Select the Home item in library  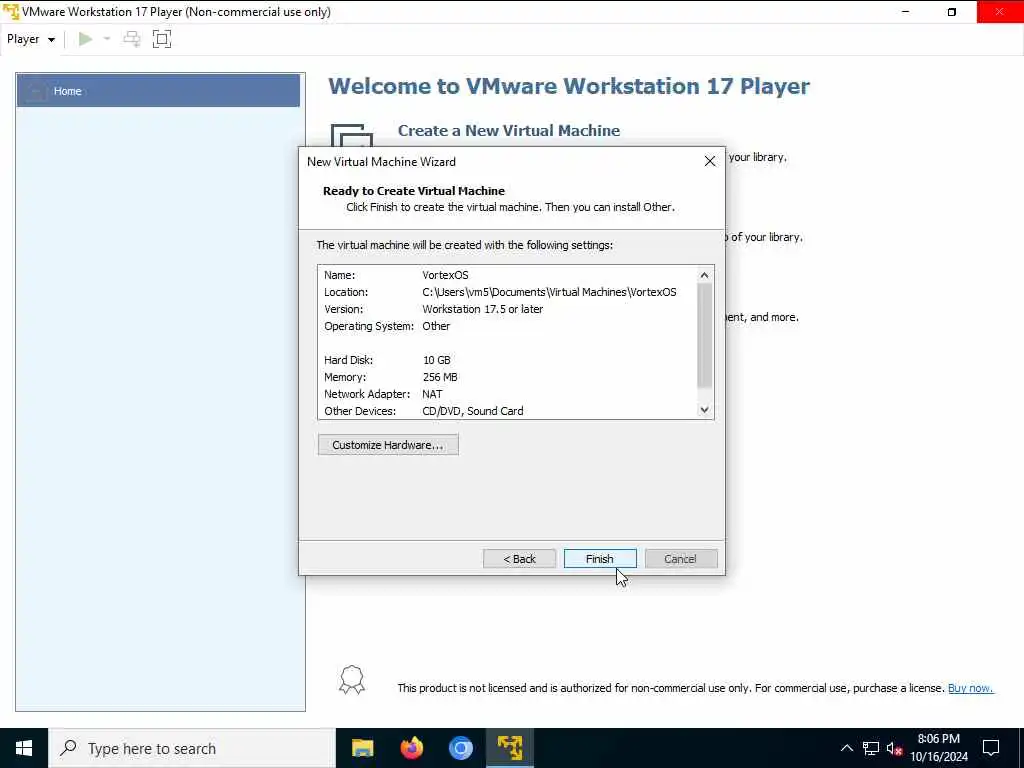tap(158, 91)
